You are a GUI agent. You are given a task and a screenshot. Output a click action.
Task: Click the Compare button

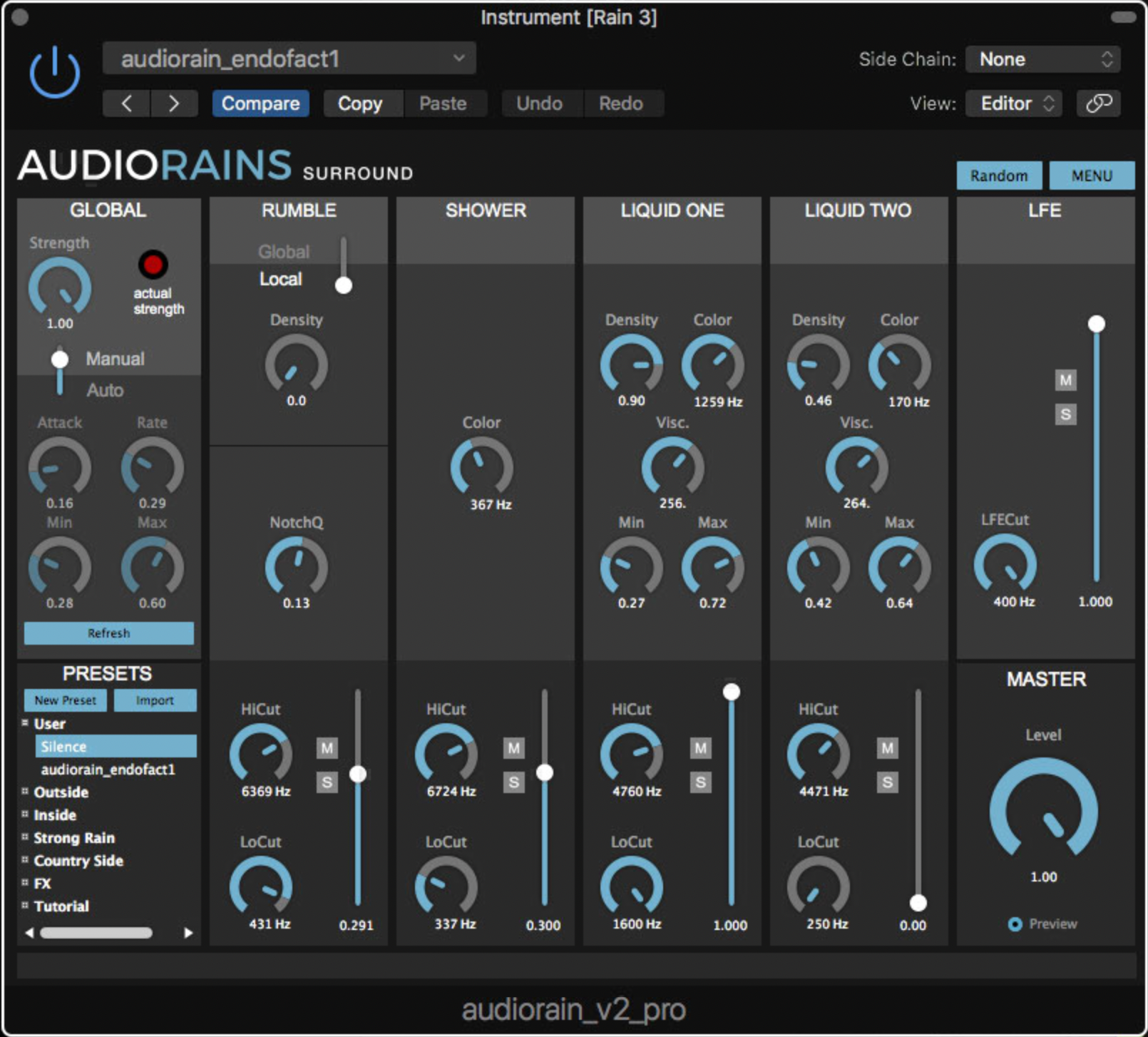[x=260, y=103]
